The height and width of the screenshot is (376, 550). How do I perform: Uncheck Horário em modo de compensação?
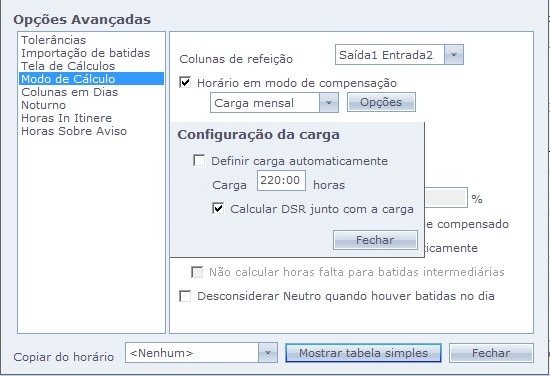[185, 83]
